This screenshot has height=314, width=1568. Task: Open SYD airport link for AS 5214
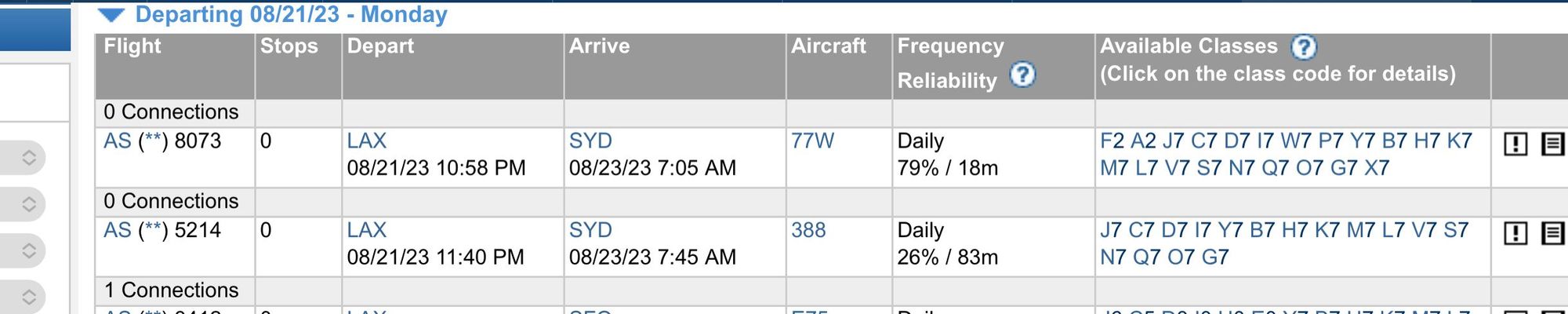pyautogui.click(x=590, y=231)
